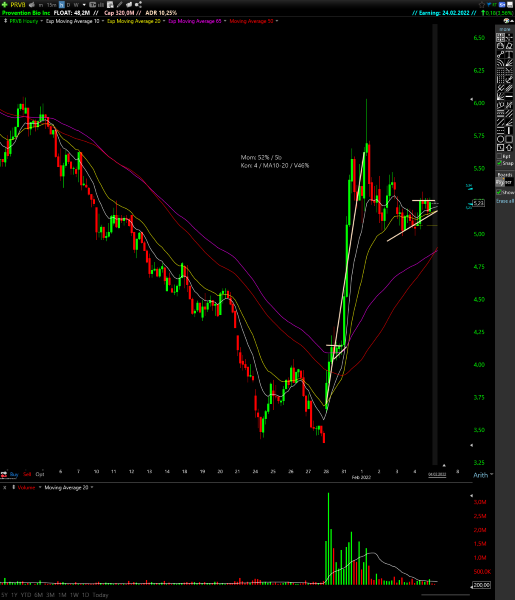Select the anchor drawing tool
This screenshot has height=600, width=515.
pos(509,80)
